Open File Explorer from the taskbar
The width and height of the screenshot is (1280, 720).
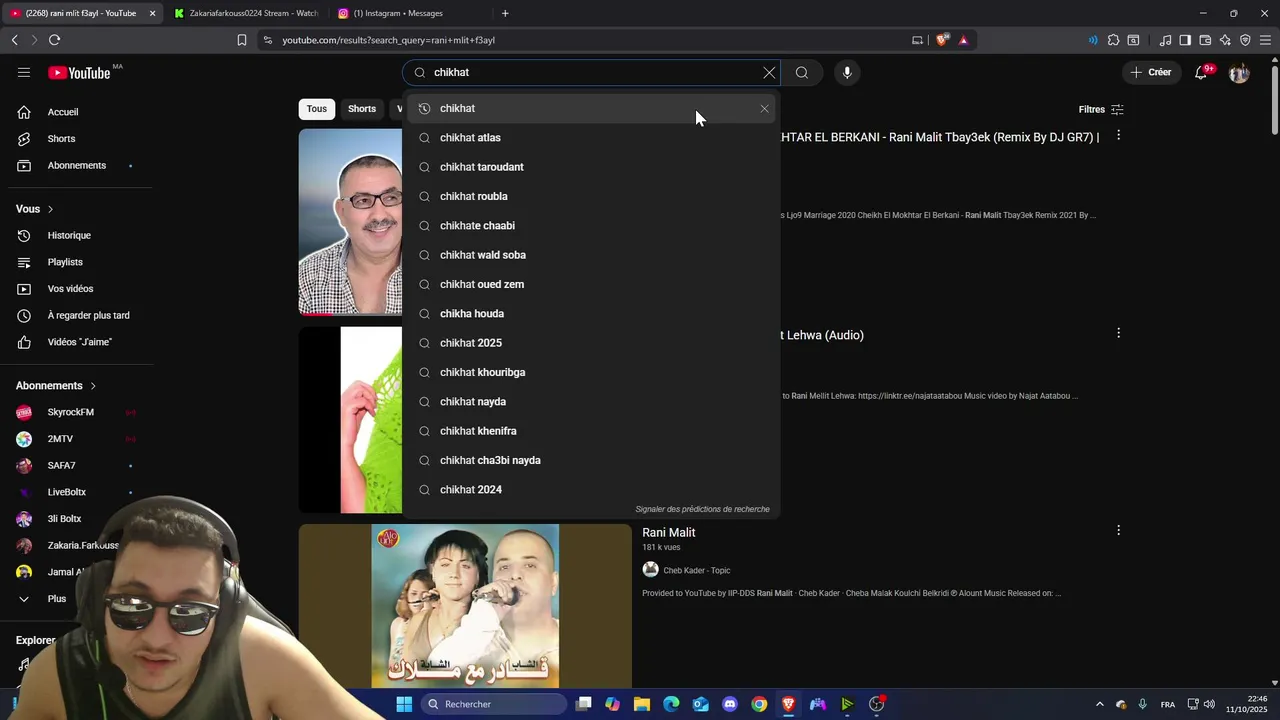click(x=642, y=704)
